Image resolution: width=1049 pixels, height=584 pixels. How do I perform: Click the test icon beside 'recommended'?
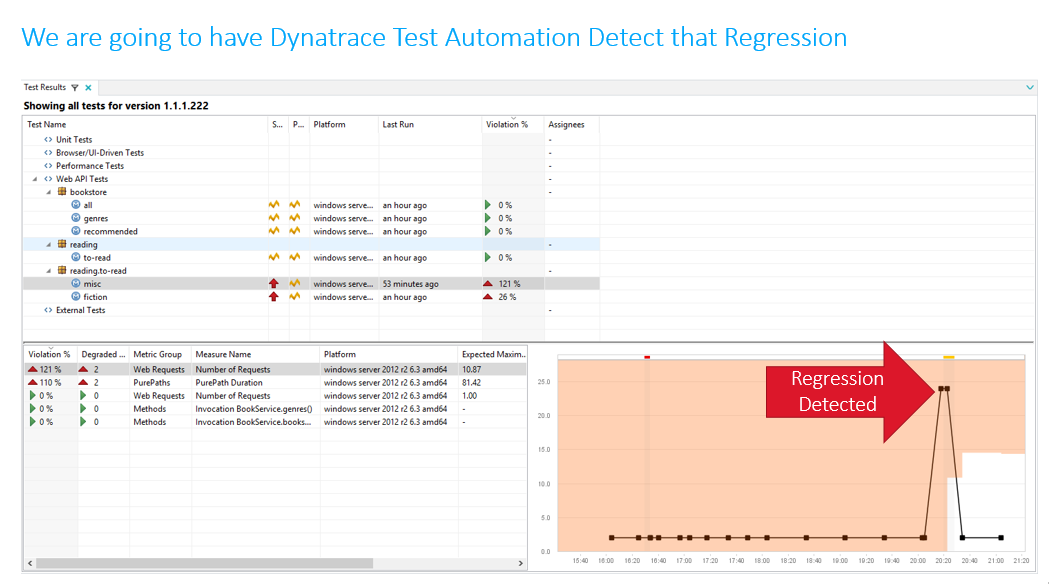point(76,231)
